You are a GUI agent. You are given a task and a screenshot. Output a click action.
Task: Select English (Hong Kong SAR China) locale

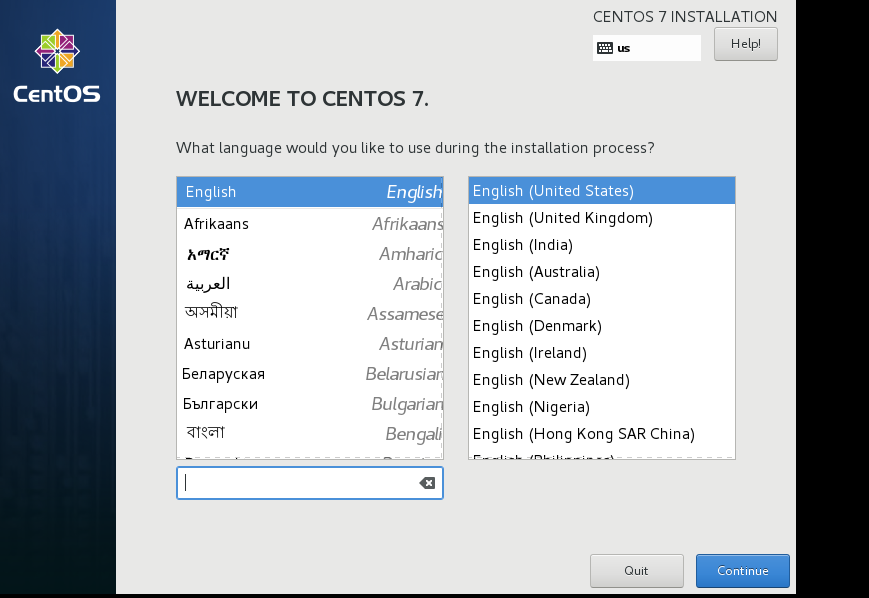point(602,434)
